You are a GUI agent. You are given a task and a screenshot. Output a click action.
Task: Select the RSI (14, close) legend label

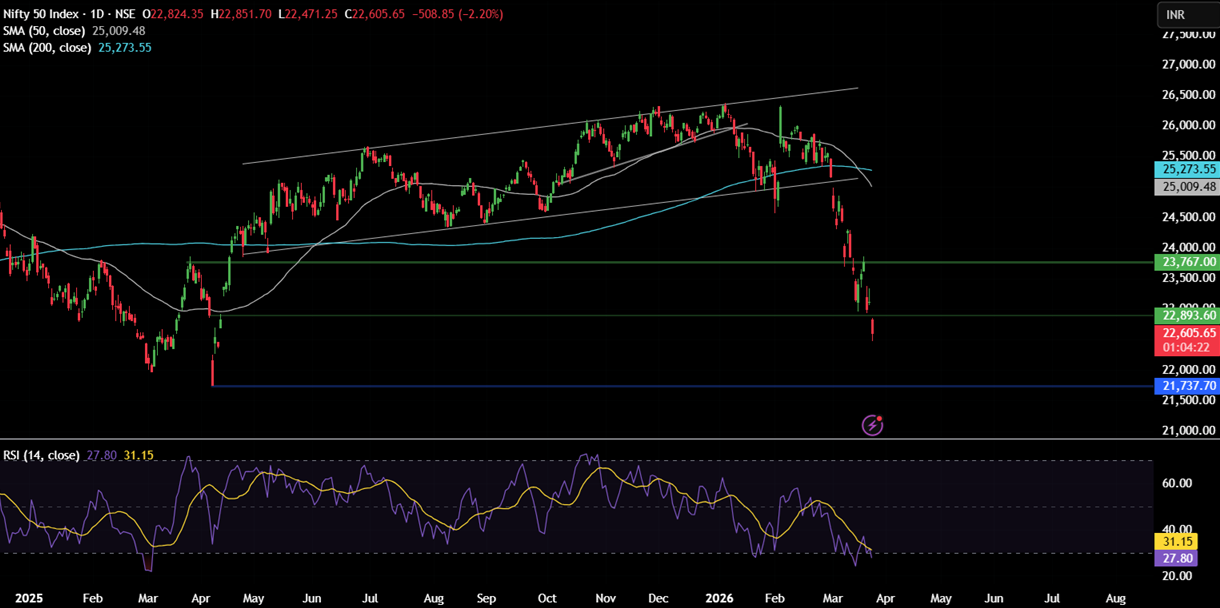(41, 455)
